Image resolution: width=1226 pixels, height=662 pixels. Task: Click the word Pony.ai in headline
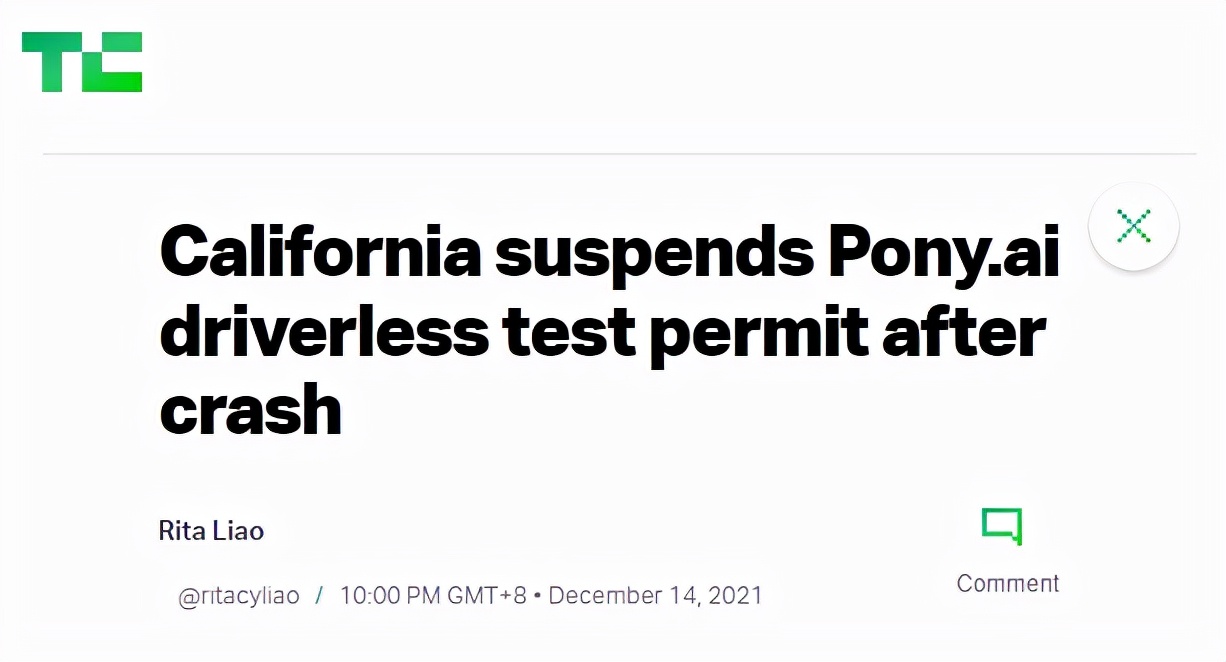click(943, 255)
